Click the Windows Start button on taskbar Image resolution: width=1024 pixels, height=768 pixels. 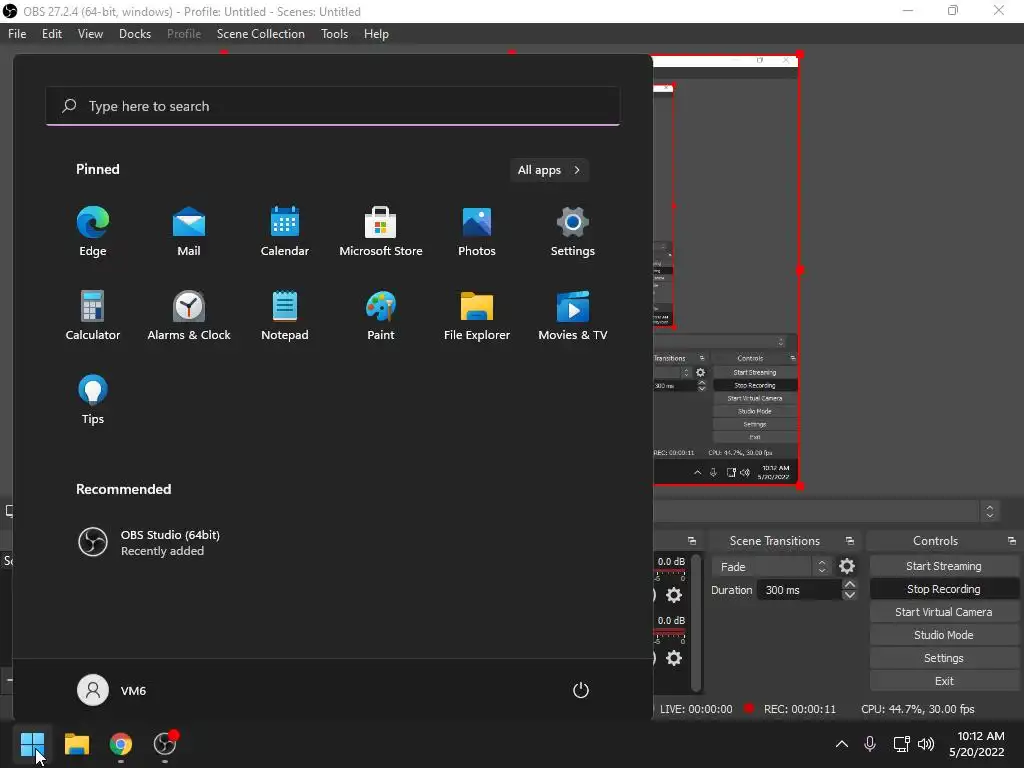32,744
